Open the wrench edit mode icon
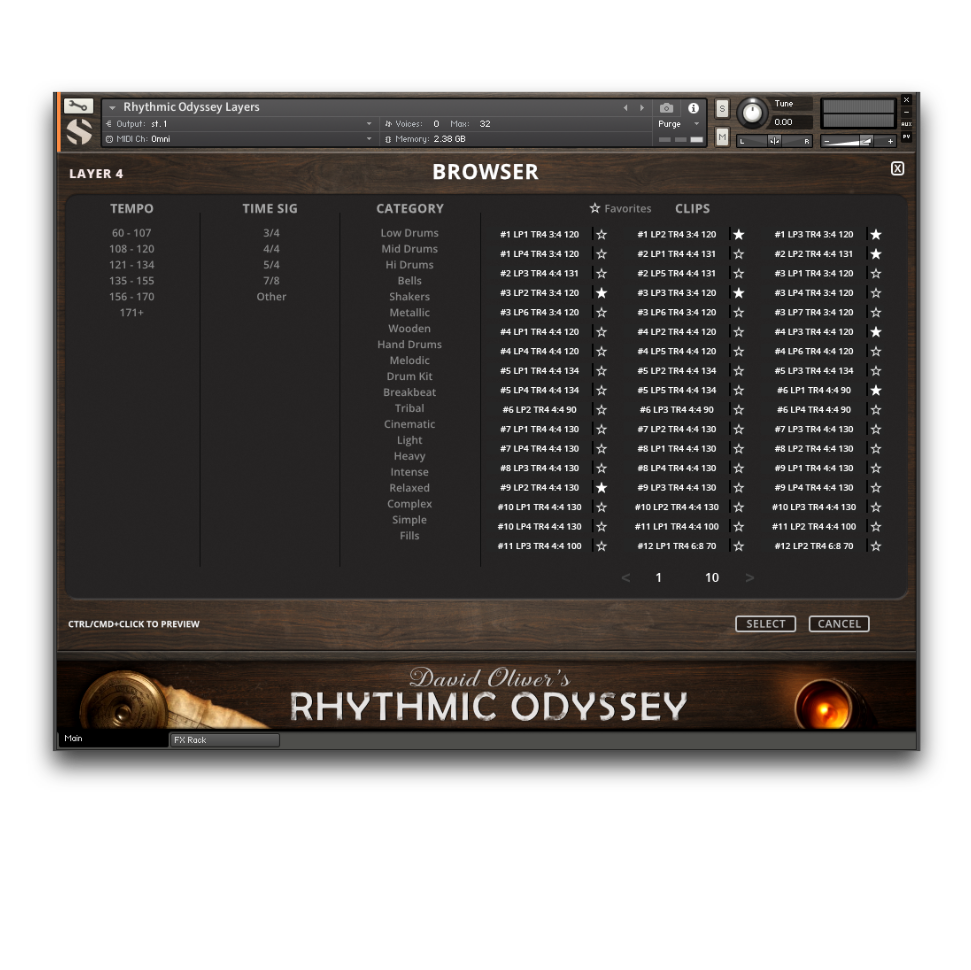 point(78,106)
